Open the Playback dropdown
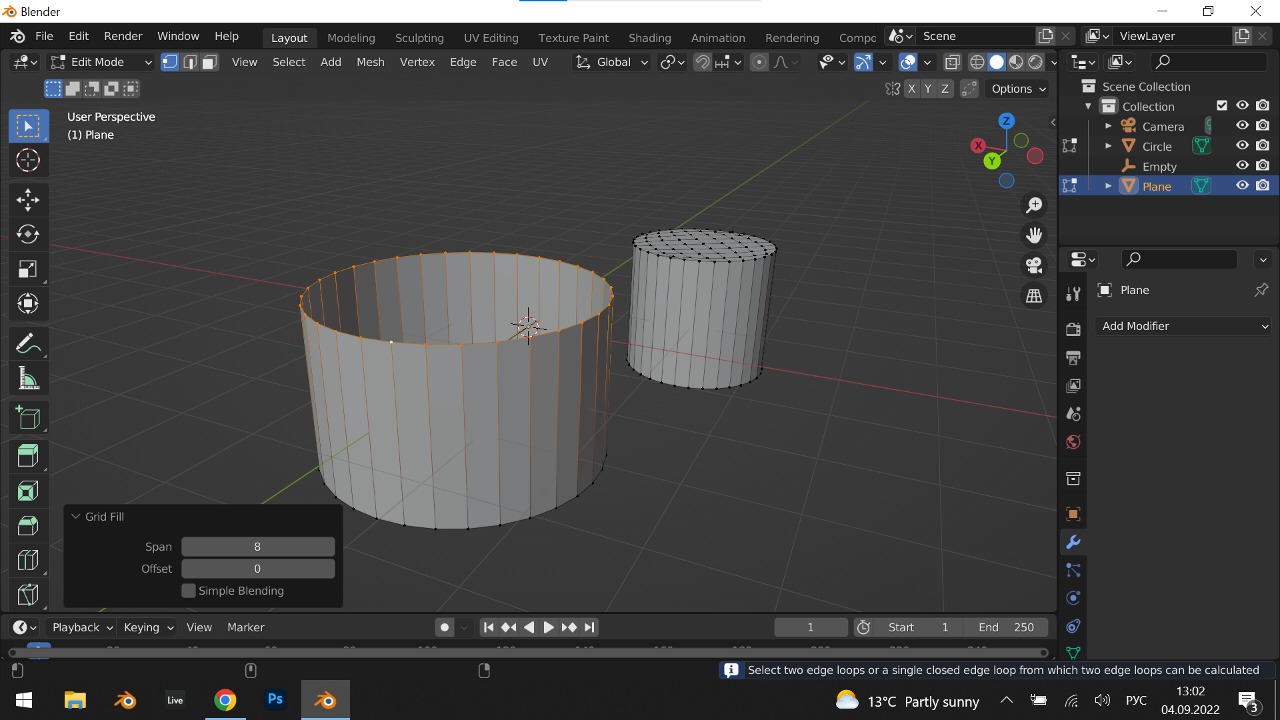Screen dimensions: 1280x720 (82, 627)
